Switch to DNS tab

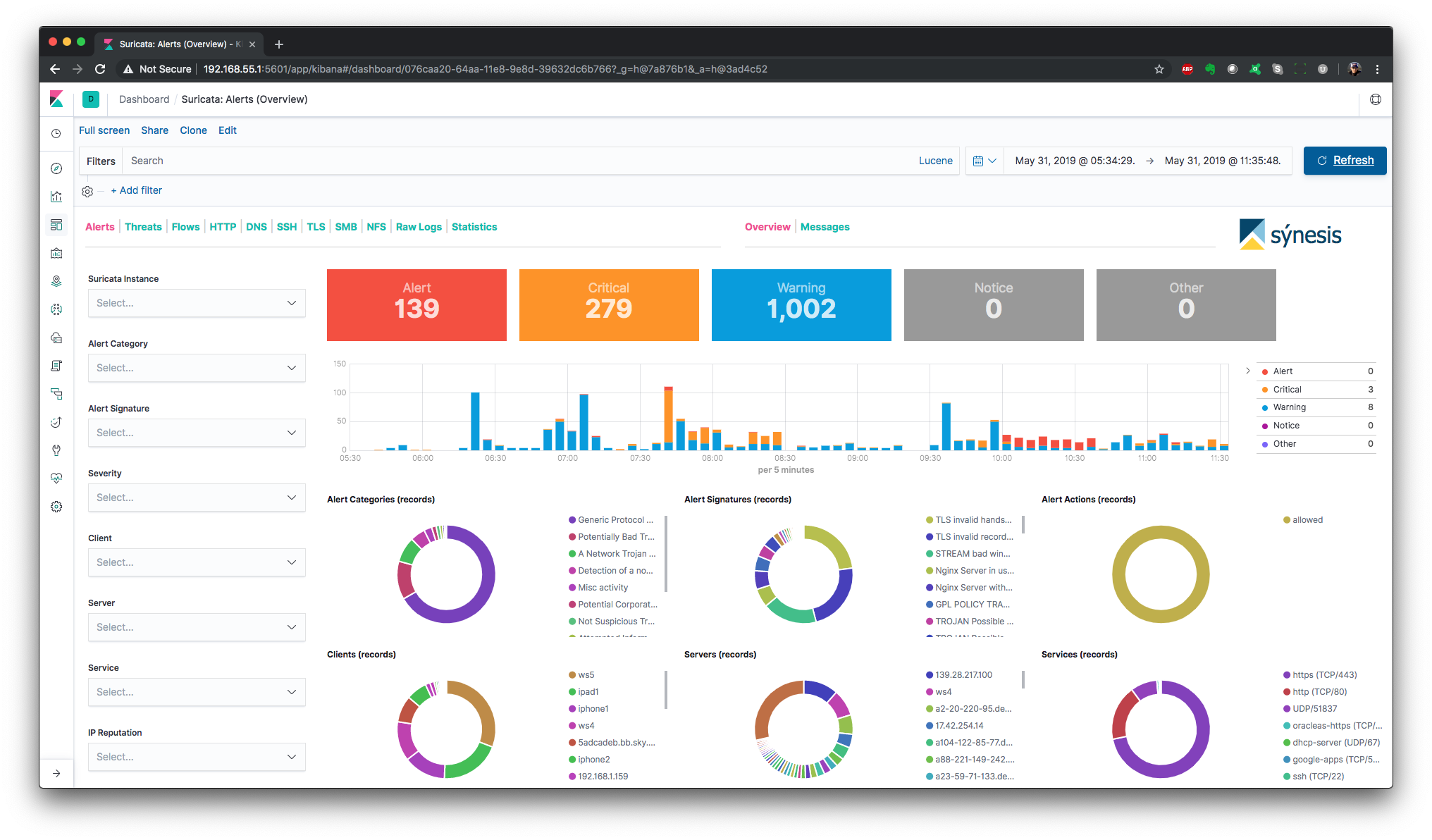(257, 227)
